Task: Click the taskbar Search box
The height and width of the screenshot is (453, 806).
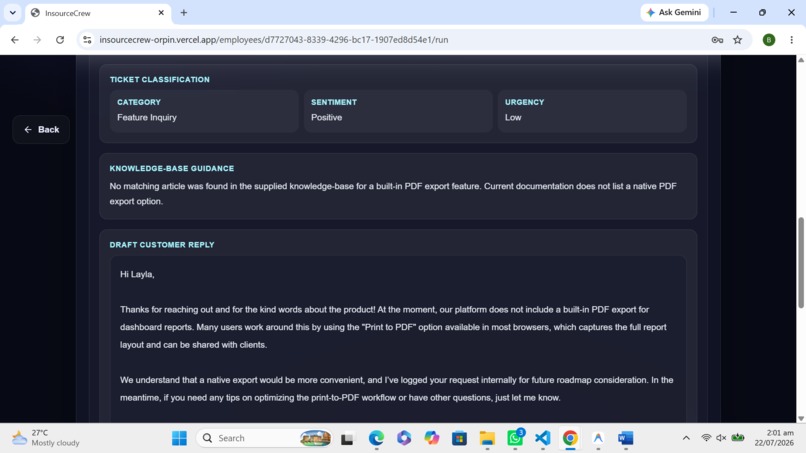Action: point(264,438)
